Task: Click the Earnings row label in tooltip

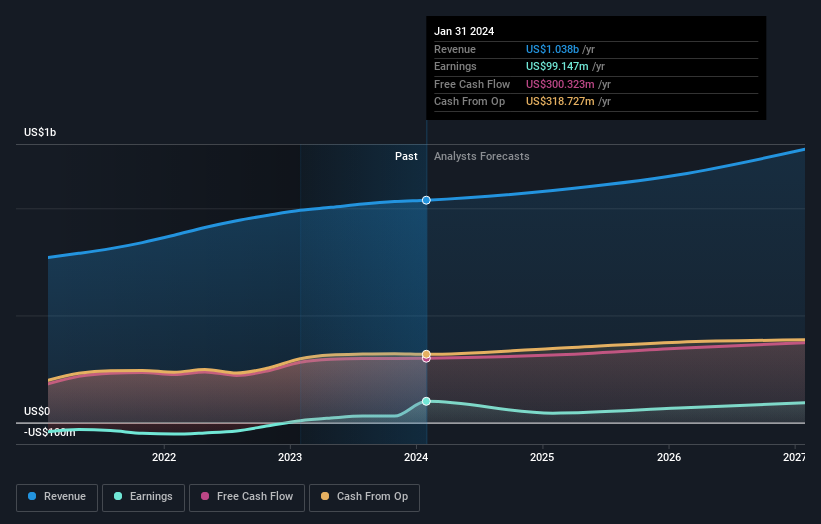Action: (x=455, y=66)
